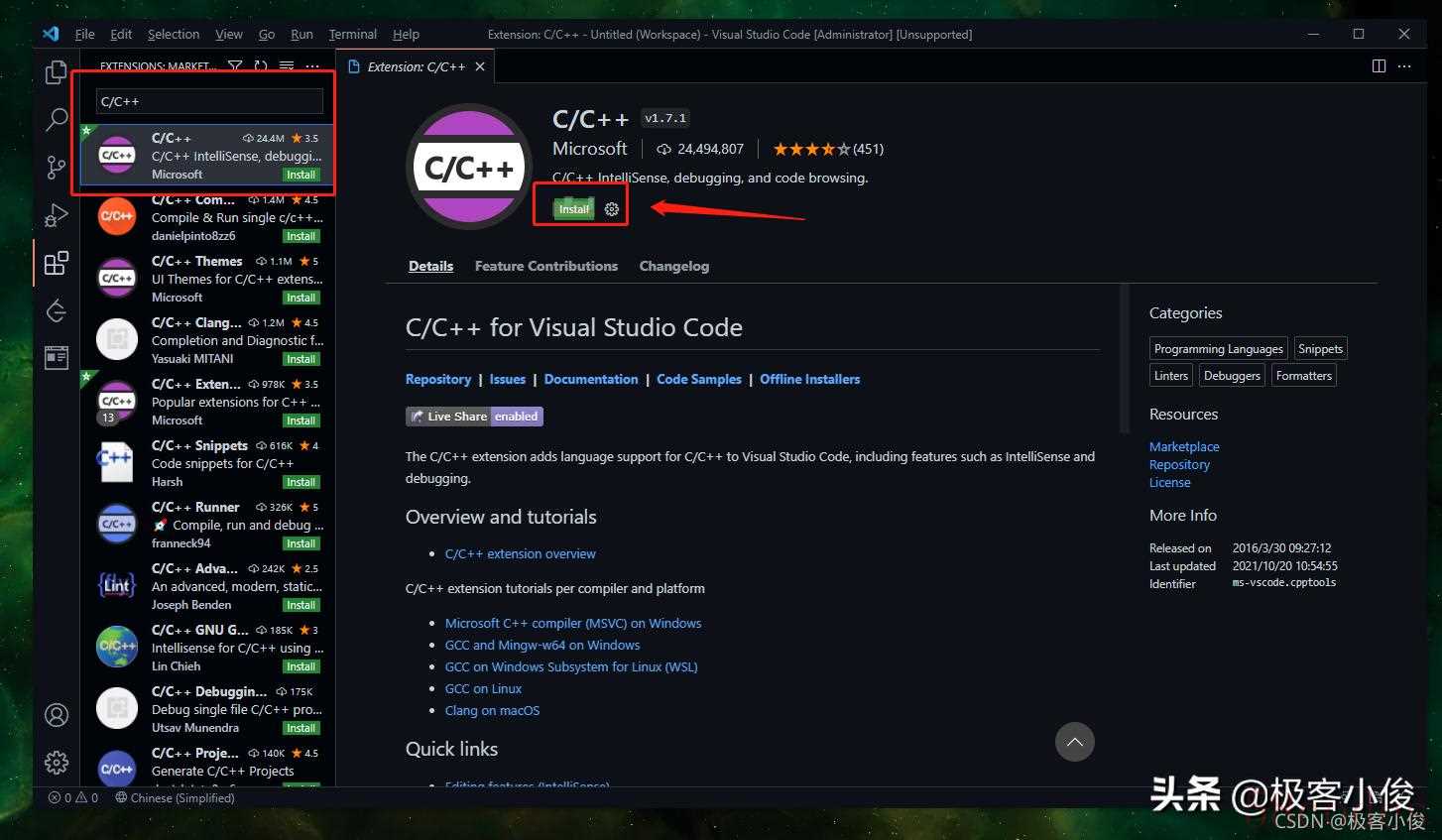
Task: Open GCC and Mingw-w64 on Windows link
Action: (x=542, y=645)
